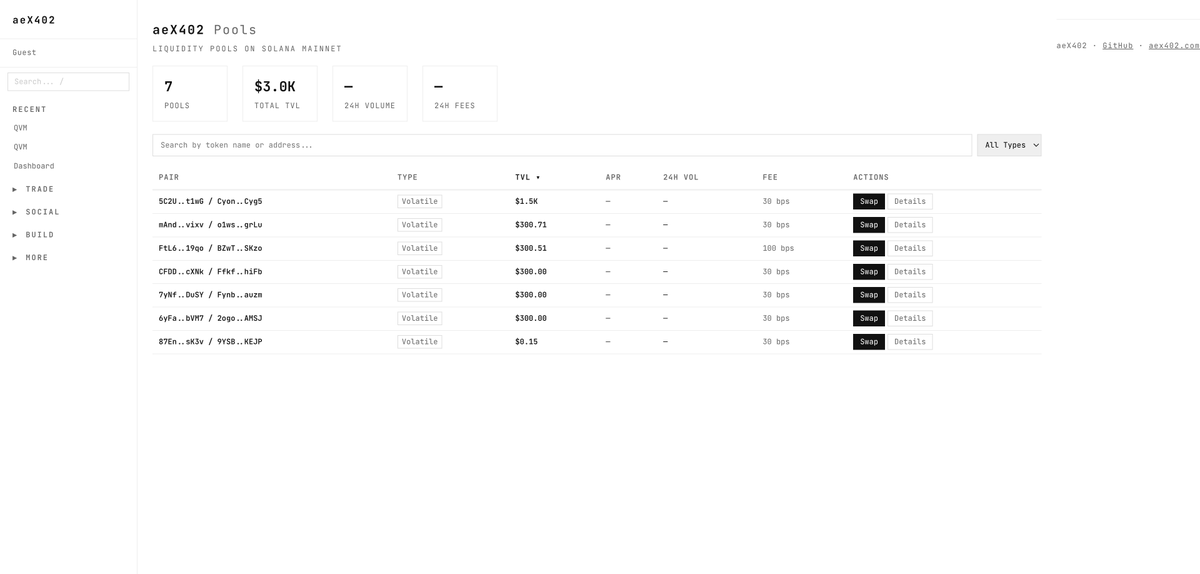Select the 87En..sK3v / 9YSB..KEJP pair name
The height and width of the screenshot is (574, 1200).
click(x=210, y=342)
